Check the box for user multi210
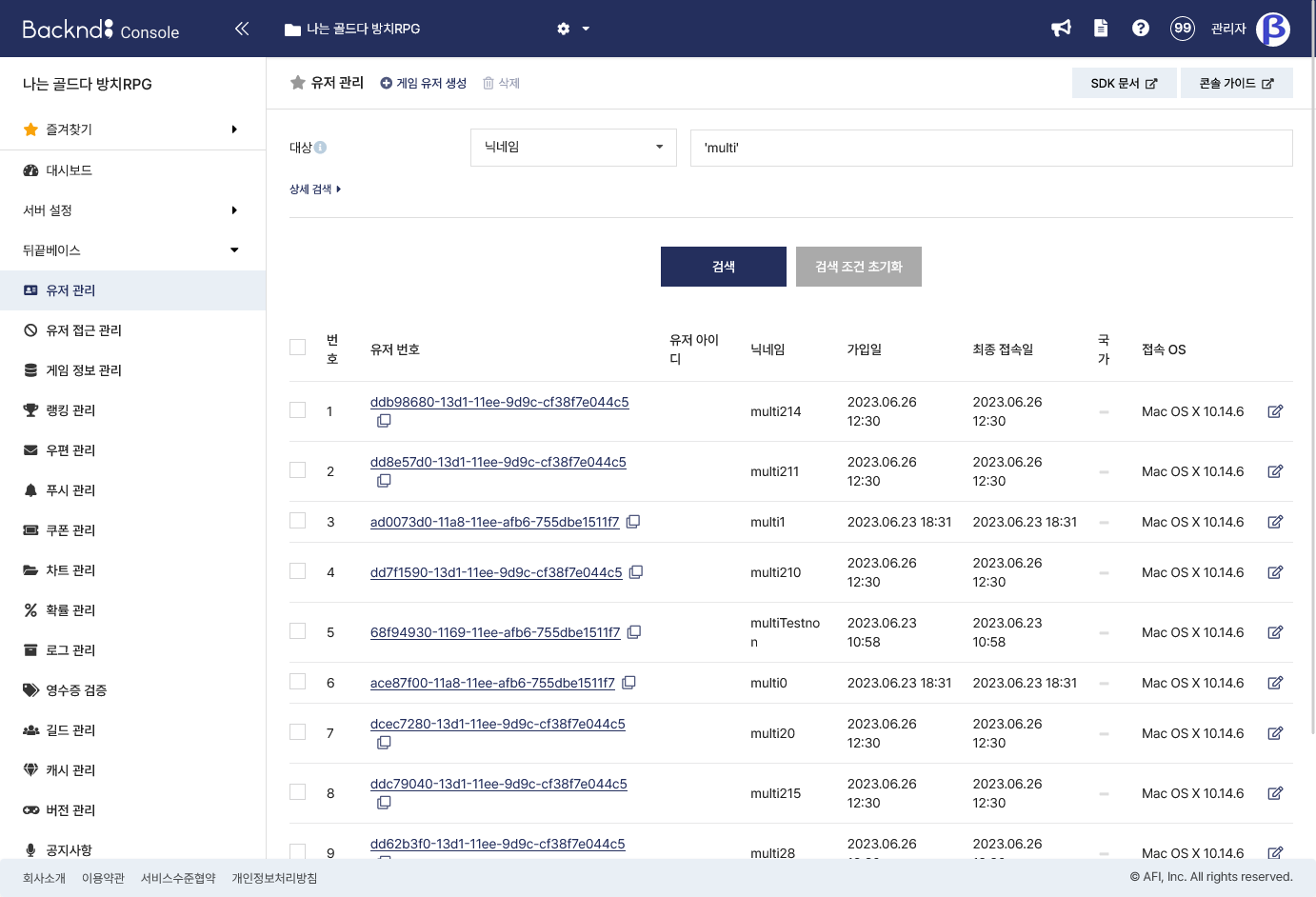 [x=298, y=571]
